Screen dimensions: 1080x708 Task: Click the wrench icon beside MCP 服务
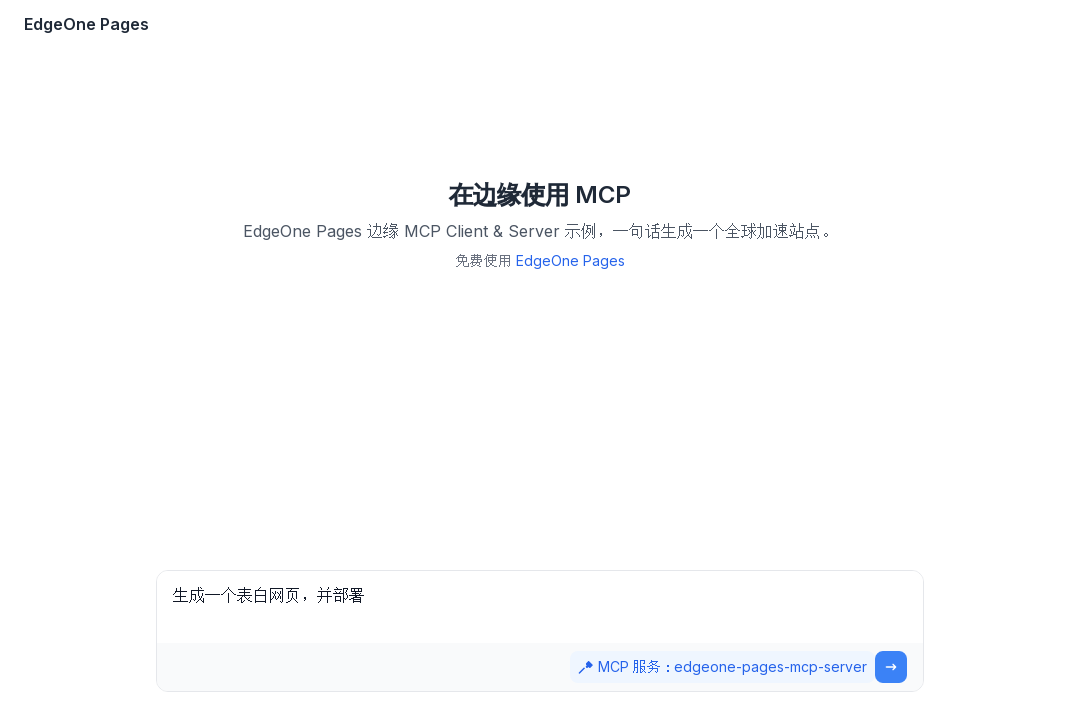click(x=585, y=667)
